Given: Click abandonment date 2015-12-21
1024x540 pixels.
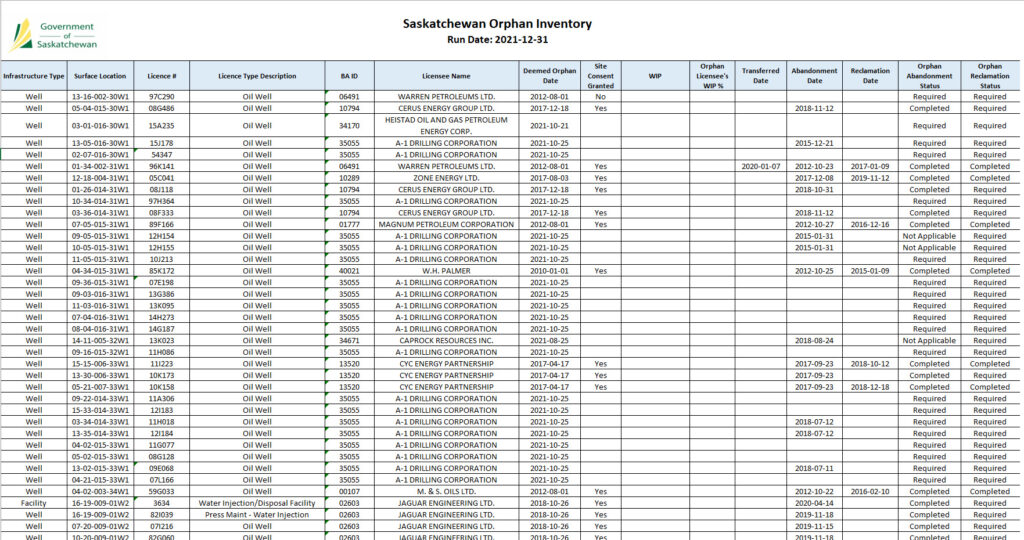Looking at the screenshot, I should [x=814, y=143].
